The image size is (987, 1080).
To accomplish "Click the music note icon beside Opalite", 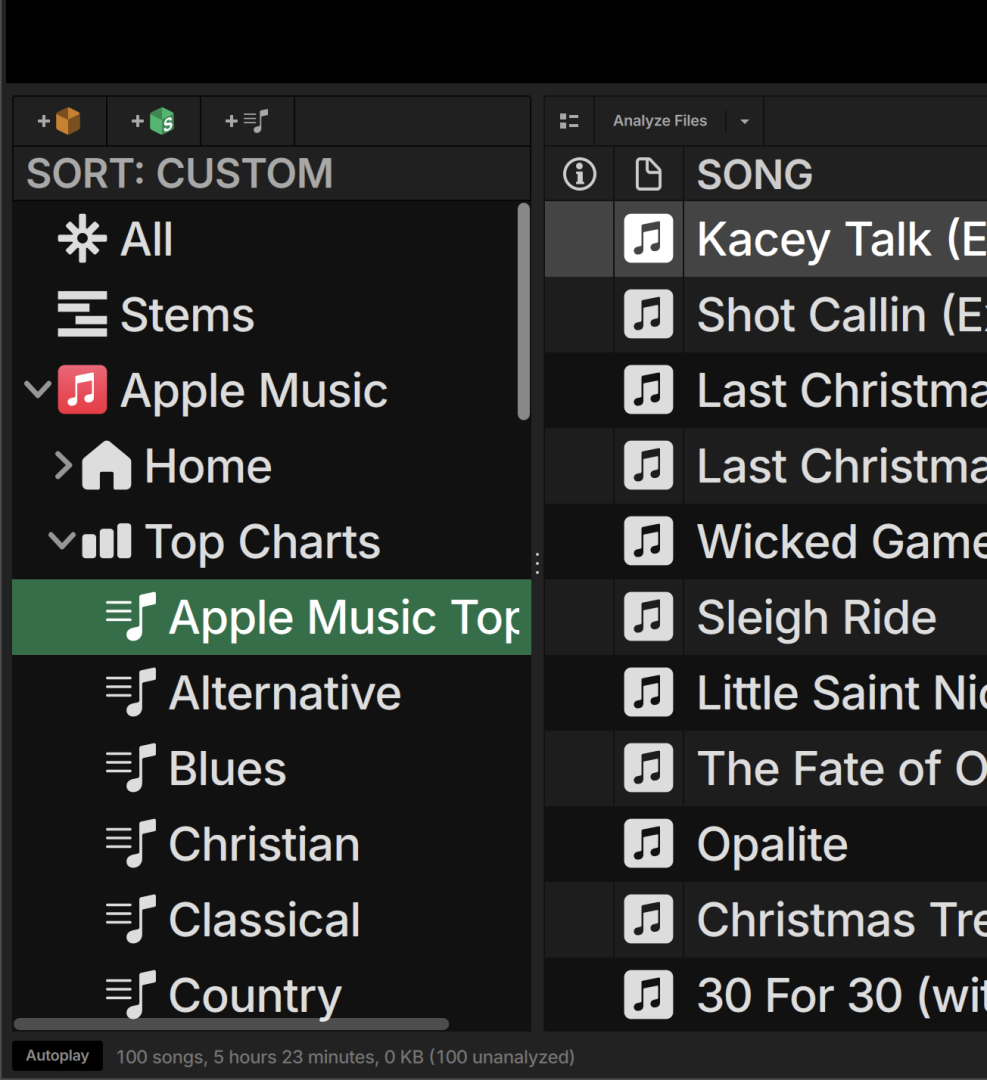I will tap(648, 844).
